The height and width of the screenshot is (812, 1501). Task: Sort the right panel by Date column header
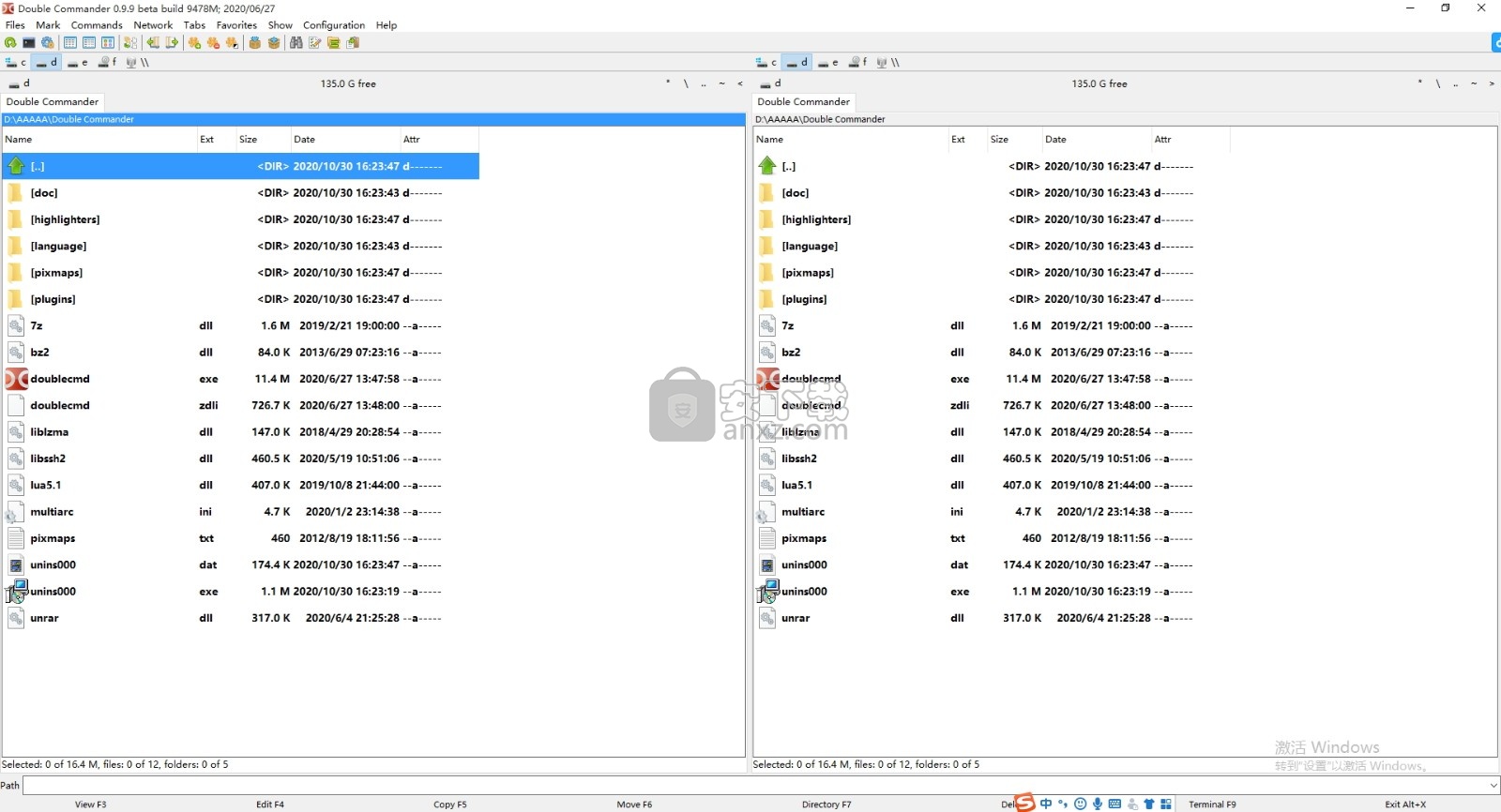click(x=1097, y=139)
